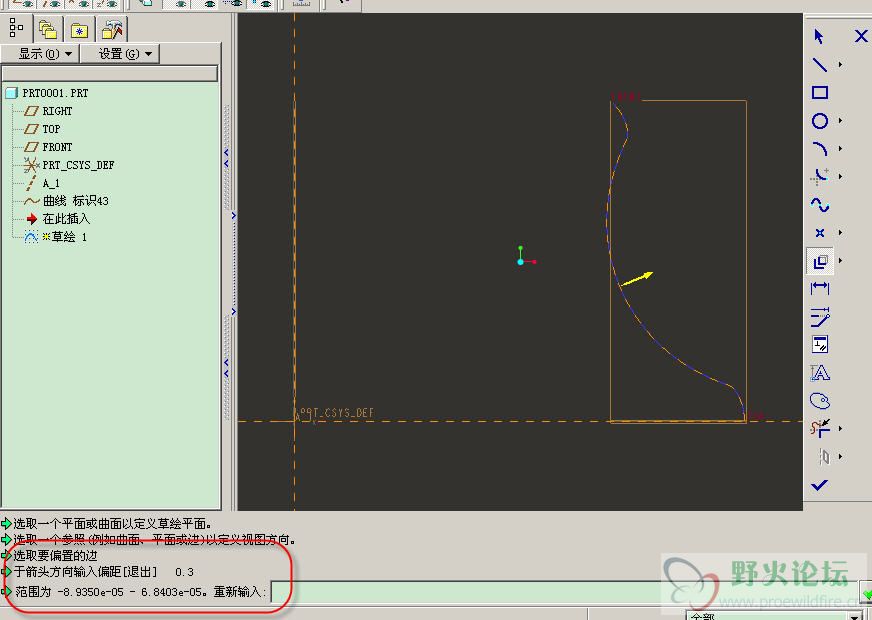The height and width of the screenshot is (620, 872).
Task: Open the 显示(O) dropdown menu
Action: click(40, 54)
